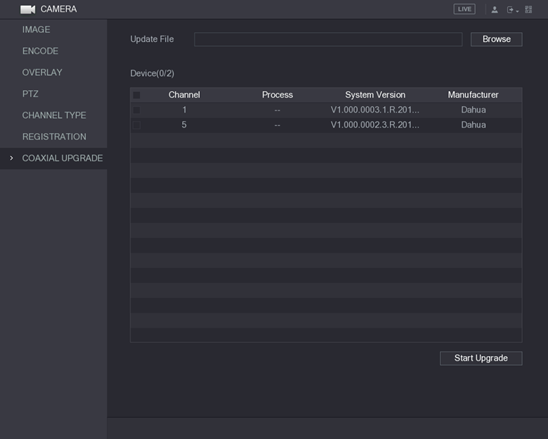Open the main menu grid icon
Screen dimensions: 548x439
pos(528,9)
